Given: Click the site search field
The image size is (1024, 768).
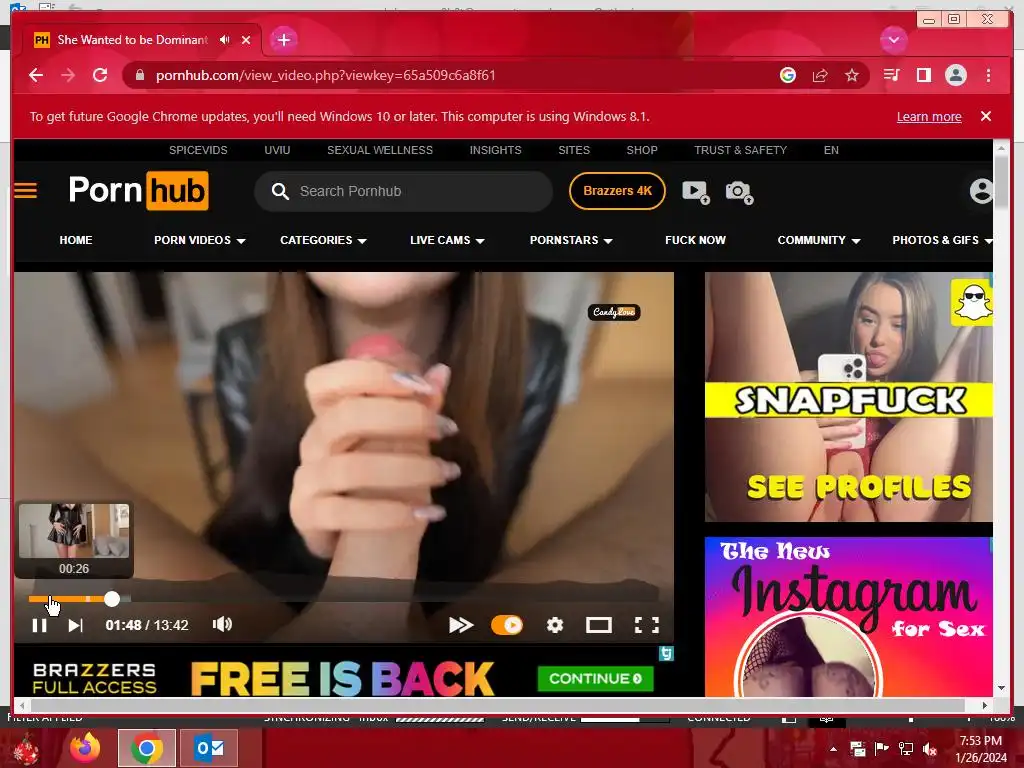Looking at the screenshot, I should 404,191.
